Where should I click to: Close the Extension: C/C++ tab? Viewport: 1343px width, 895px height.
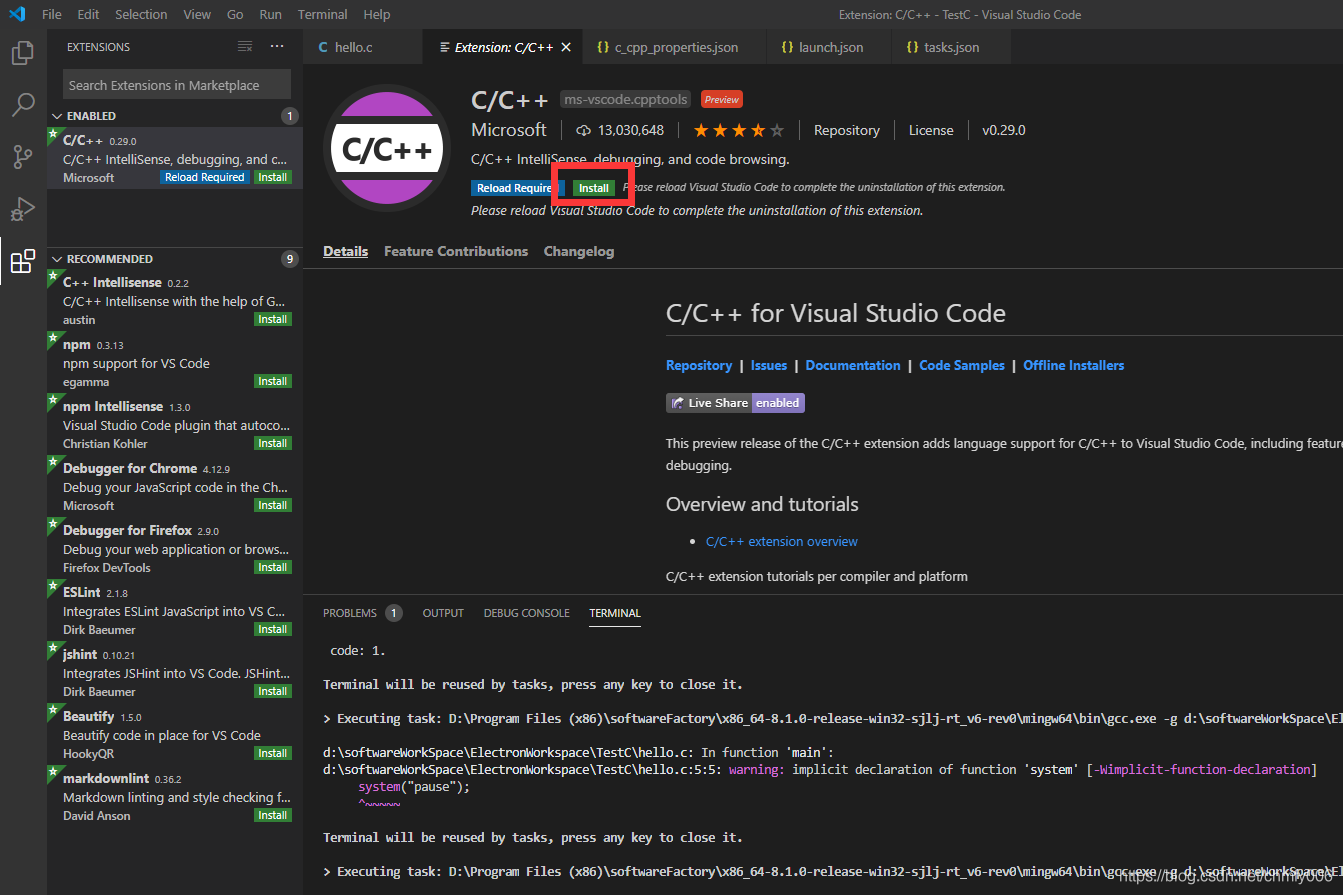point(566,47)
